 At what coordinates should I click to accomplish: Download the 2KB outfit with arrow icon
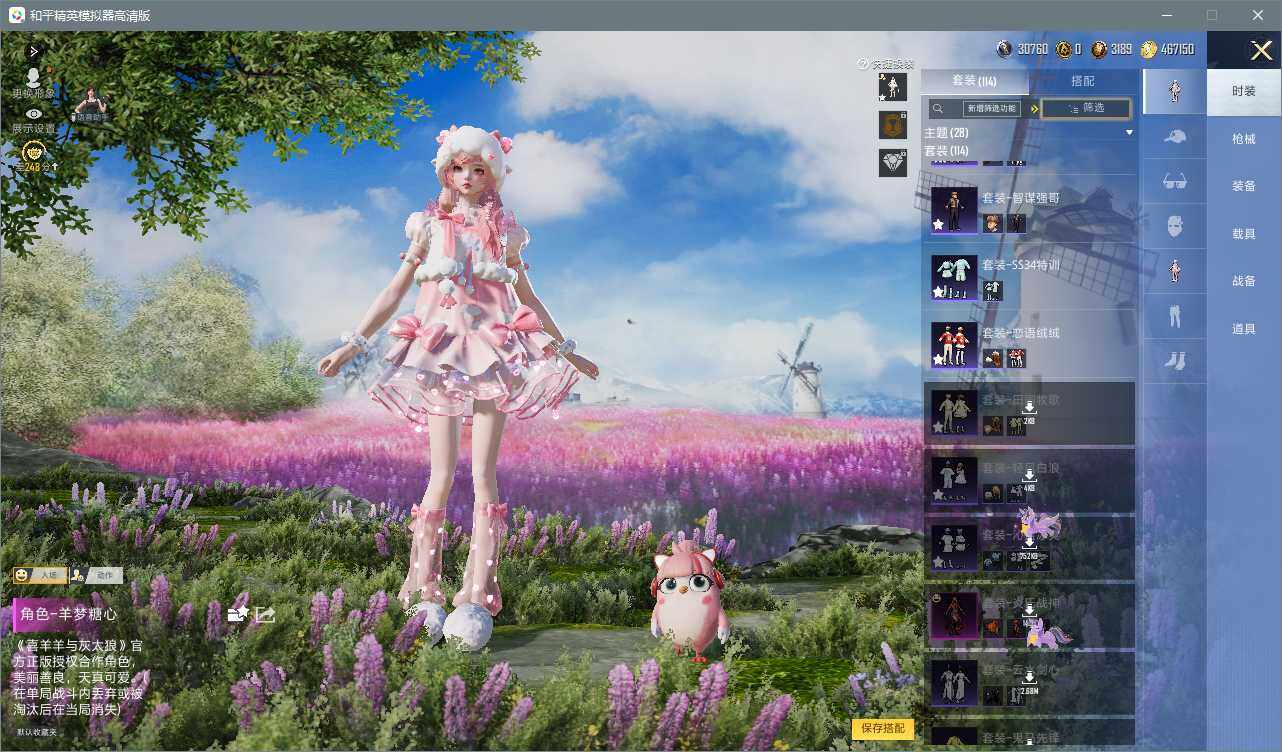(1028, 407)
